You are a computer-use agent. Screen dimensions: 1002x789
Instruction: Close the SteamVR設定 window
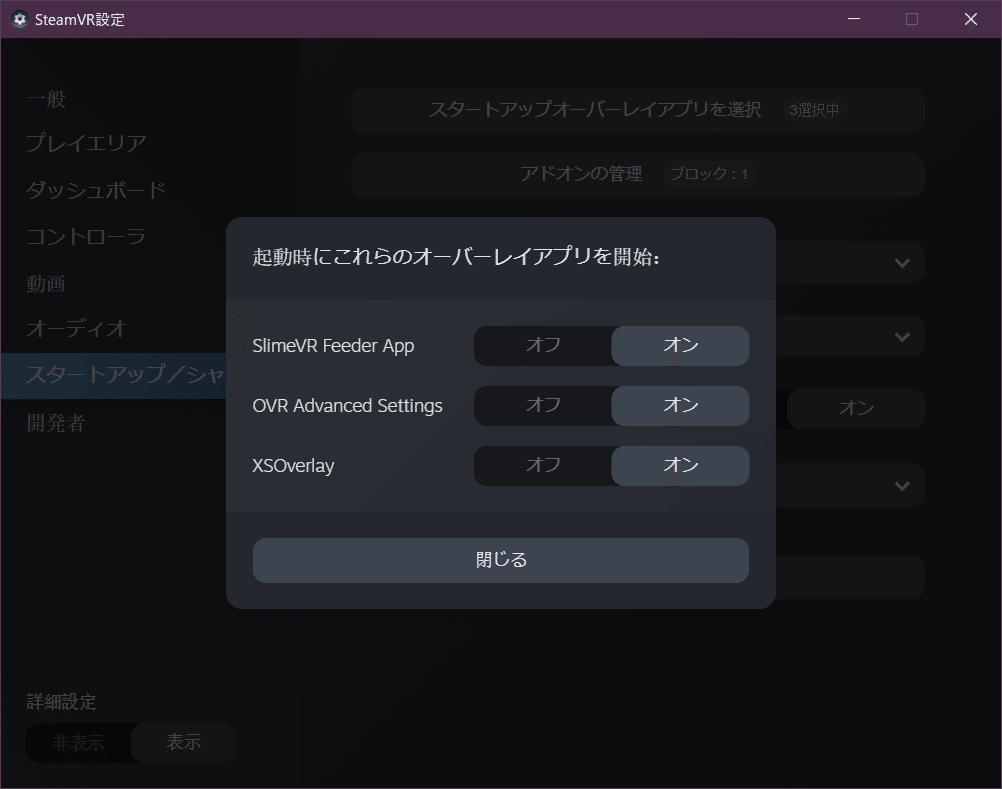click(971, 19)
